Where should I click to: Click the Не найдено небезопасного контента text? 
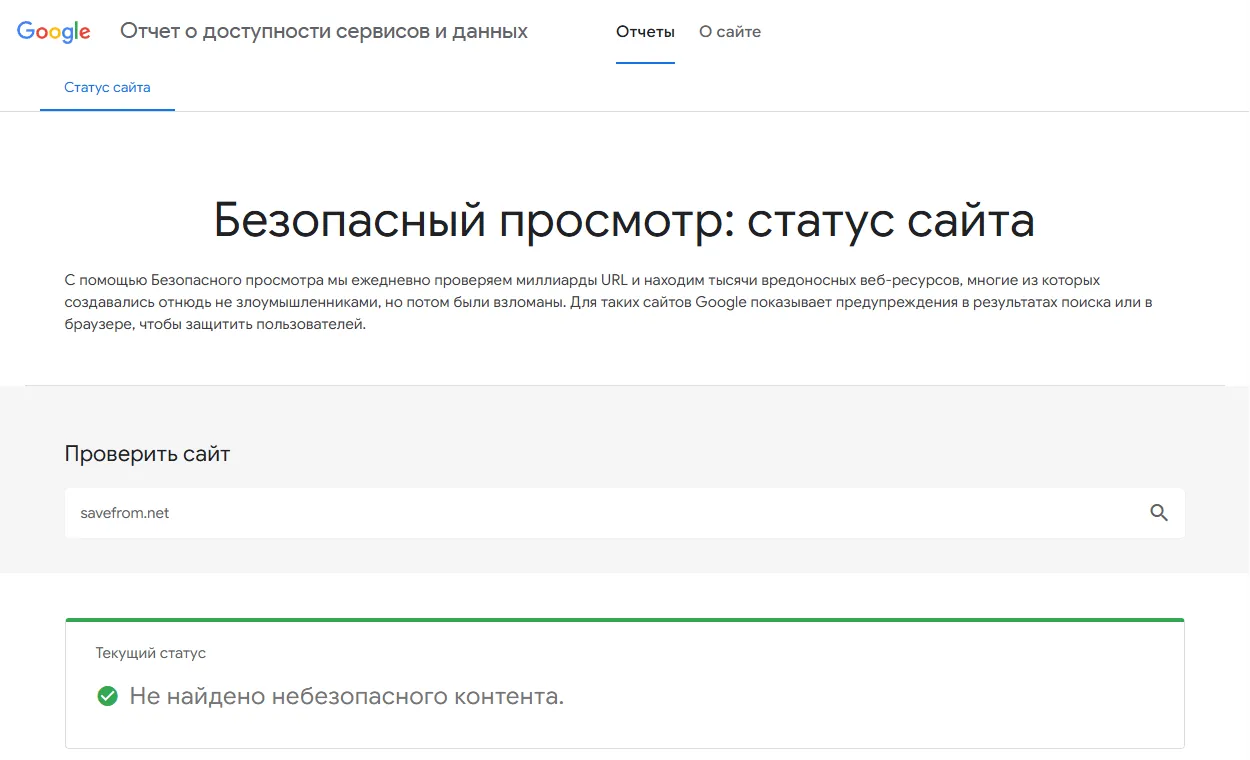point(347,696)
